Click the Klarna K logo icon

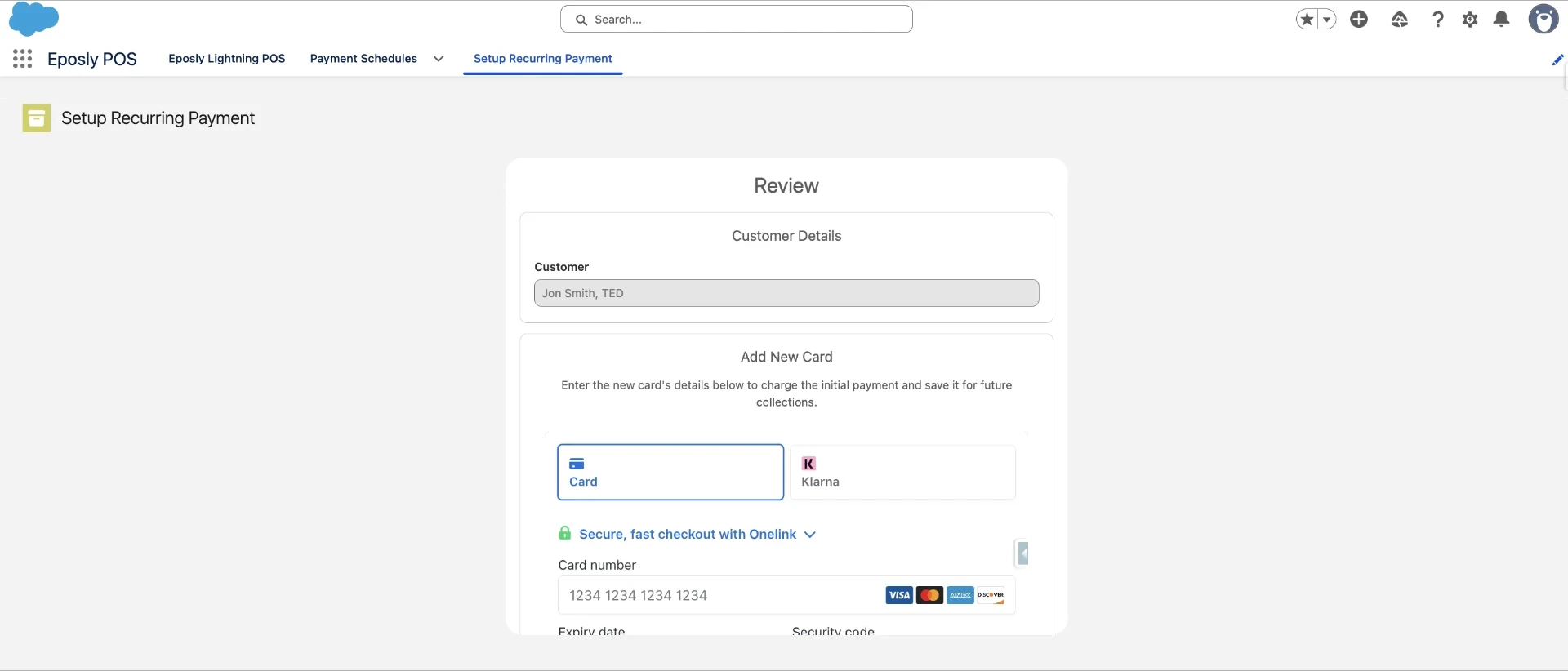[x=808, y=464]
